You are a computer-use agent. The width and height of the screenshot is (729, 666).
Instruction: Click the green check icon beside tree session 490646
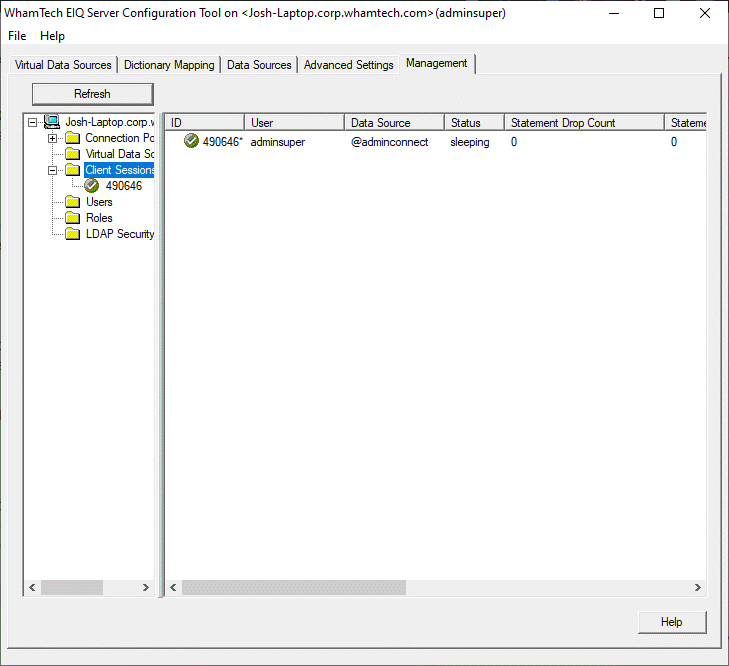point(92,186)
